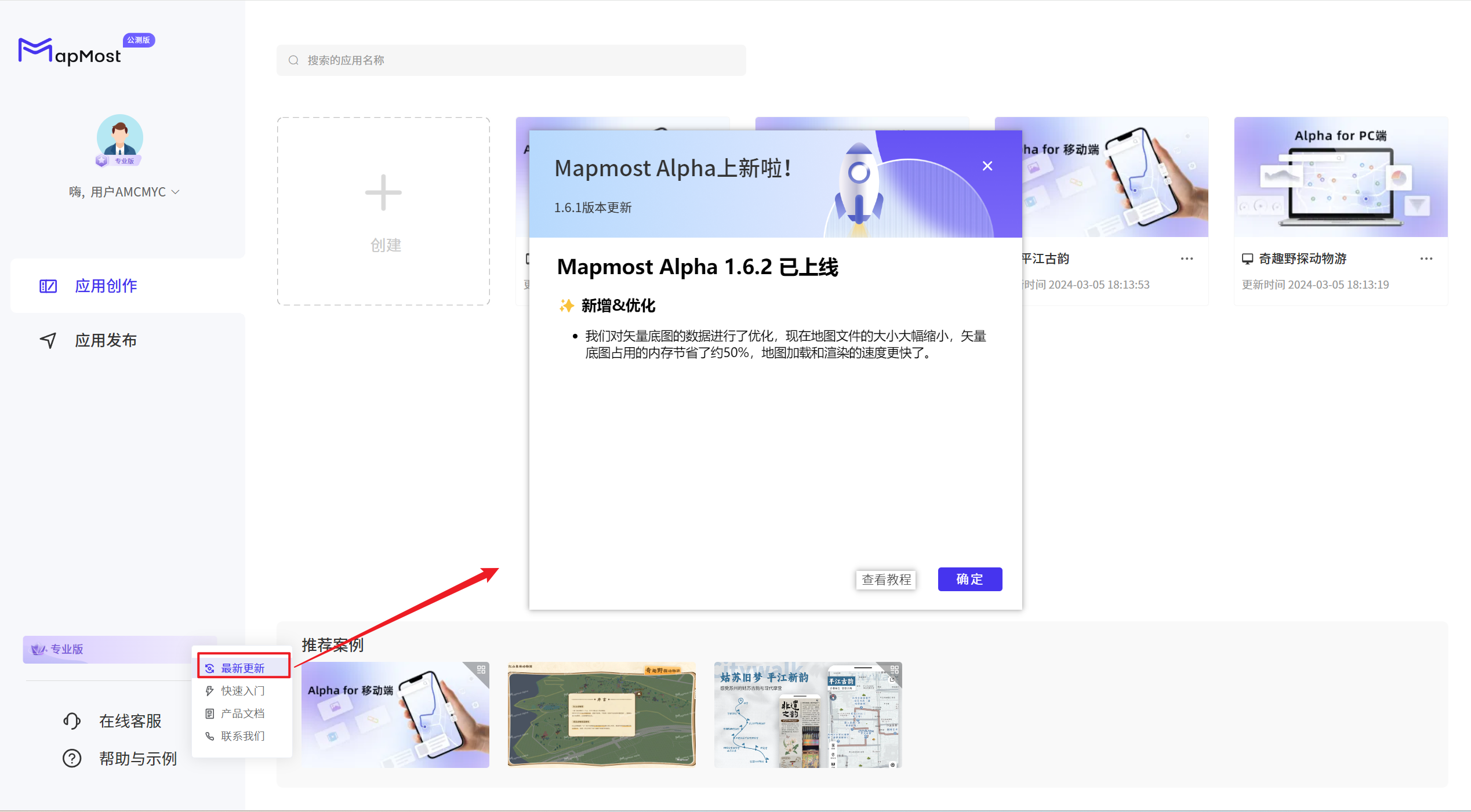Image resolution: width=1471 pixels, height=812 pixels.
Task: Click the PC monitor icon beside 奇趣野探动物游
Action: click(x=1248, y=258)
